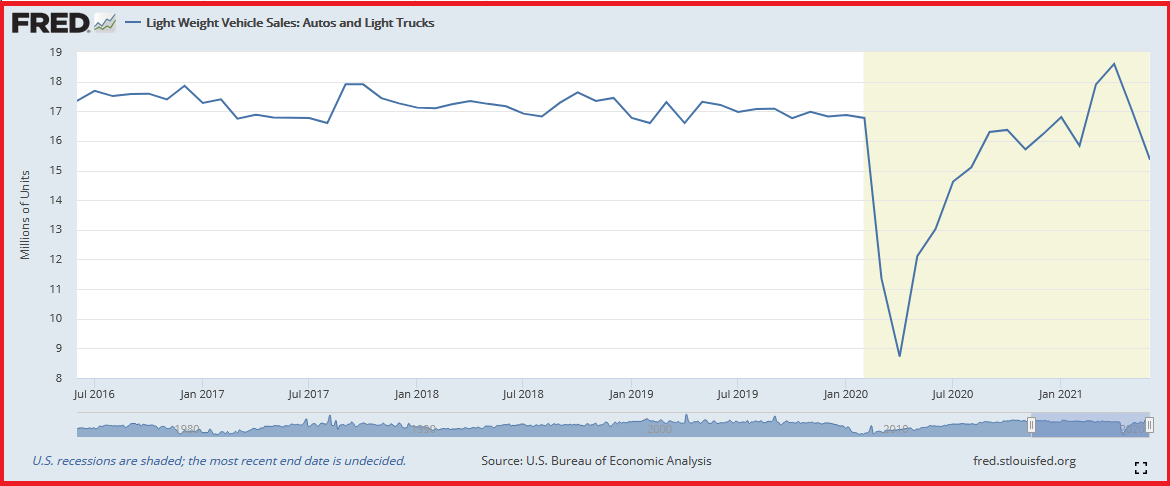This screenshot has height=486, width=1170.
Task: Click the left handle of the range navigator
Action: (x=1031, y=425)
